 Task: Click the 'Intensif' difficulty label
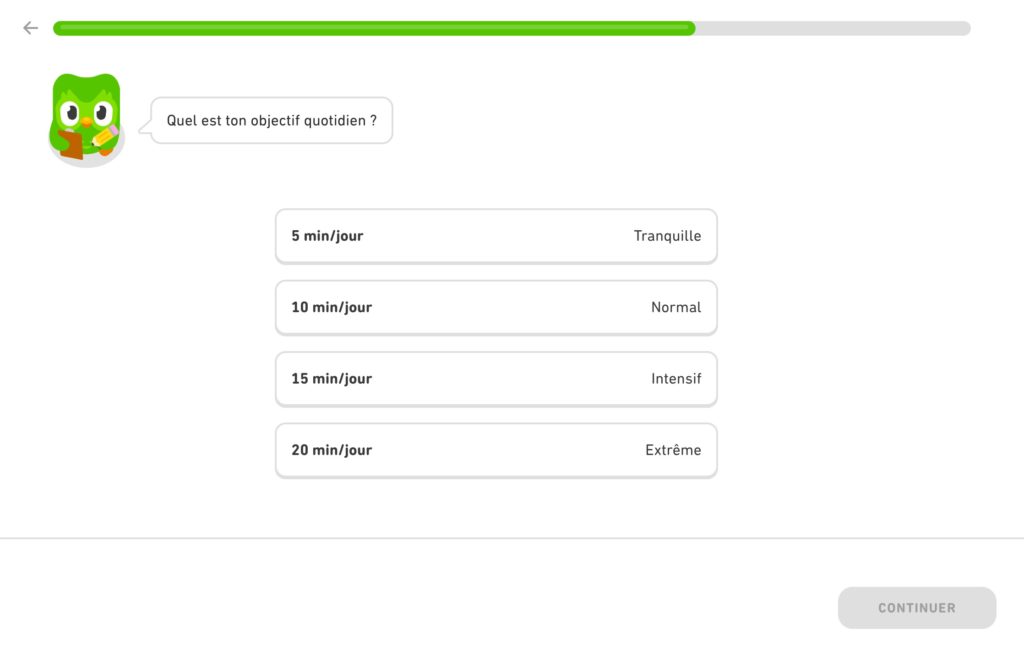pyautogui.click(x=676, y=379)
